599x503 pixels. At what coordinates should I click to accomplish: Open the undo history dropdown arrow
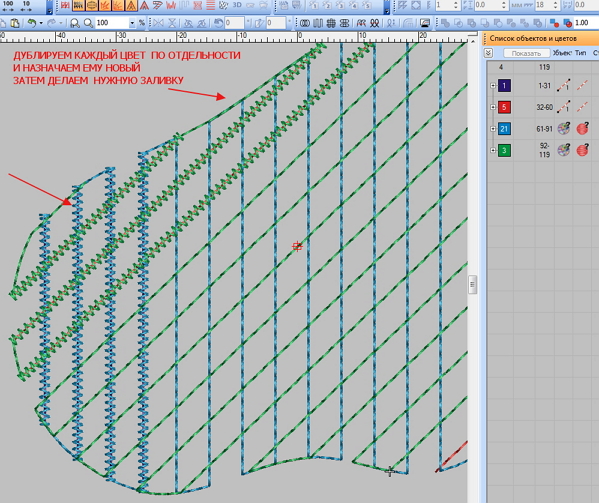click(x=41, y=23)
